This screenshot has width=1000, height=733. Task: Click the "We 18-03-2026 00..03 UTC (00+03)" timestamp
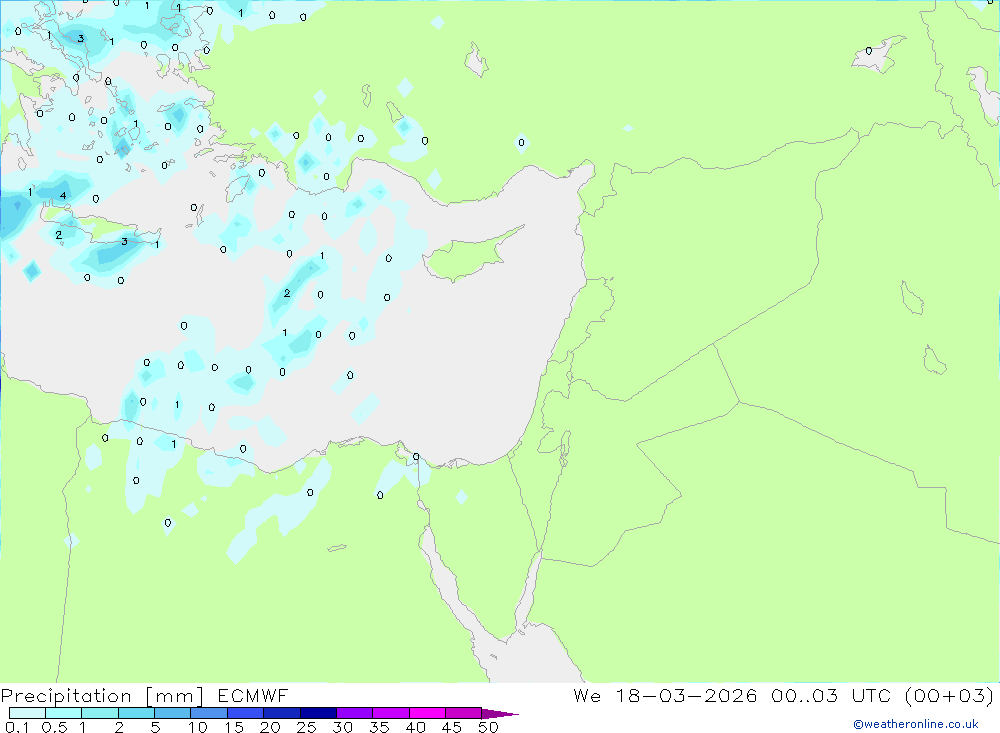[783, 695]
